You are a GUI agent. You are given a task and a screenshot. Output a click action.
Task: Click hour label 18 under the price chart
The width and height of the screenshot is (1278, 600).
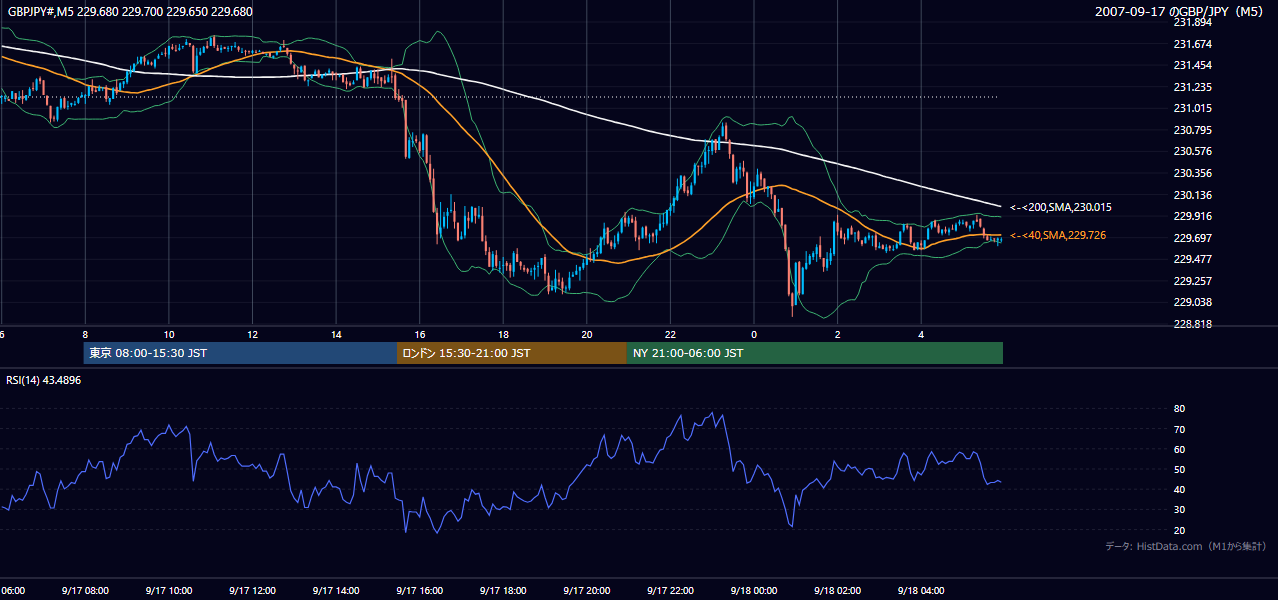[503, 334]
